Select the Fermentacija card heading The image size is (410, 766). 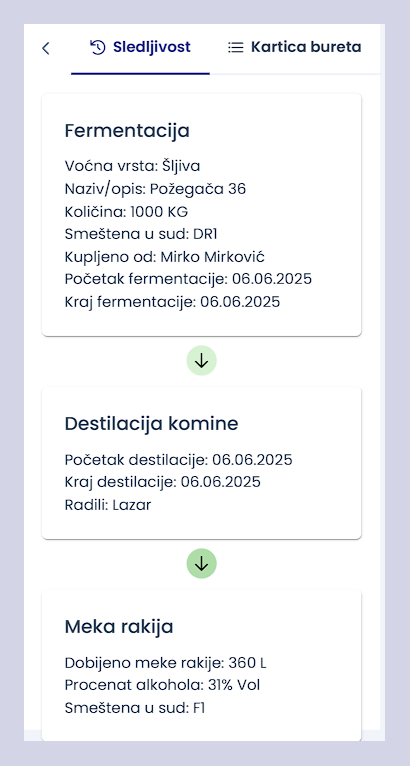[x=127, y=131]
